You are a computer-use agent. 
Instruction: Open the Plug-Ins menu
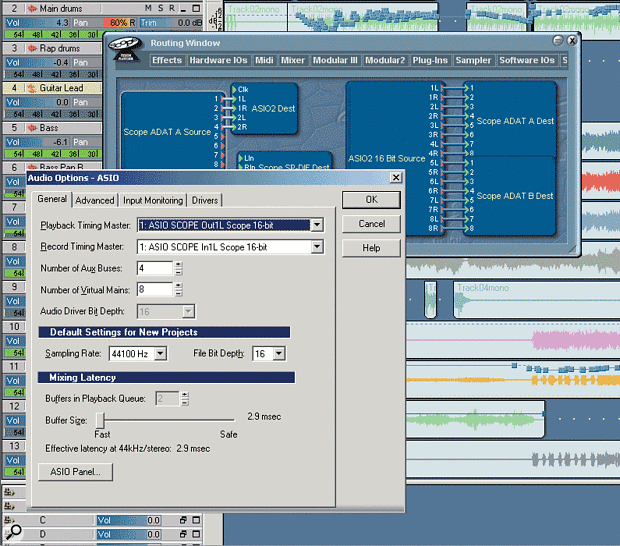(x=430, y=60)
